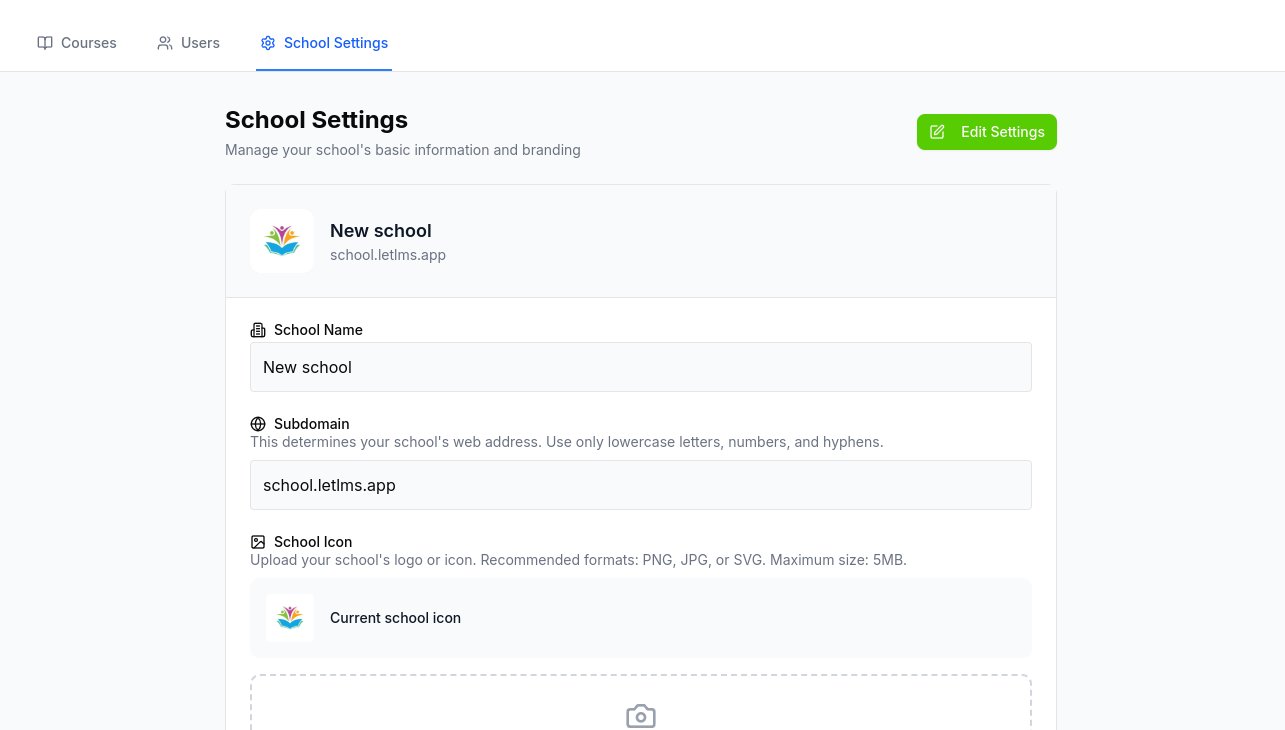This screenshot has width=1285, height=730.
Task: Click the Courses book icon
Action: point(44,43)
